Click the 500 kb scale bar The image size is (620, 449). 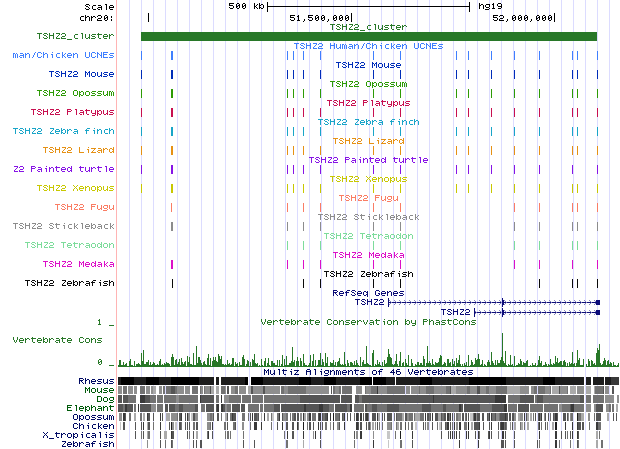click(368, 6)
